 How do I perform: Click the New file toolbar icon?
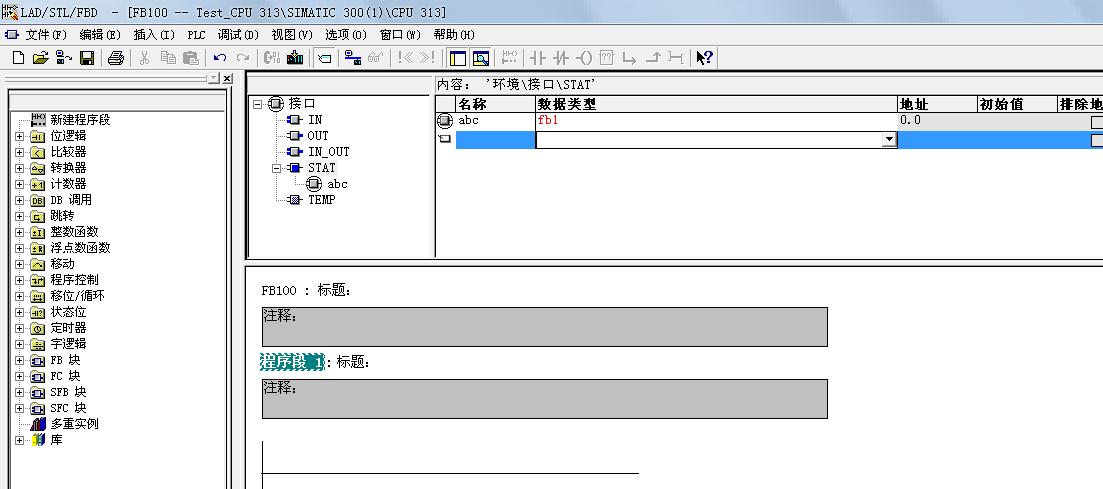[x=18, y=58]
